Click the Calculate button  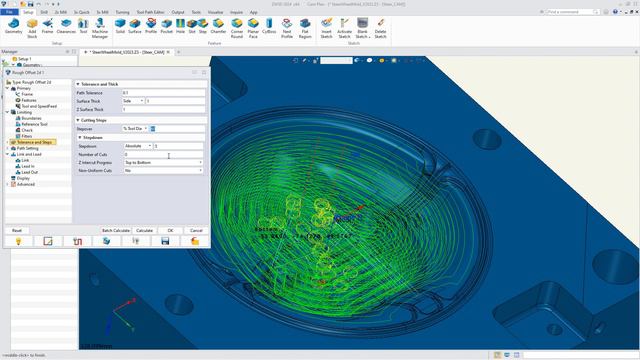click(x=144, y=231)
